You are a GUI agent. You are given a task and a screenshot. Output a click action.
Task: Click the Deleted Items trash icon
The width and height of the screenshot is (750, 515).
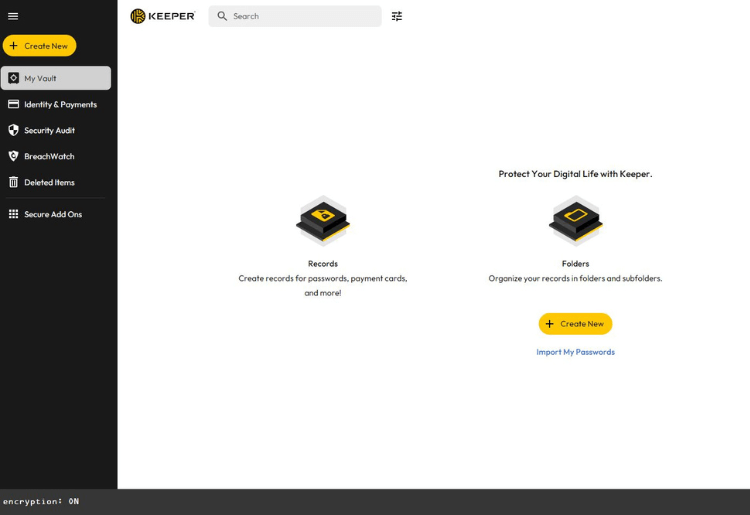pyautogui.click(x=14, y=182)
